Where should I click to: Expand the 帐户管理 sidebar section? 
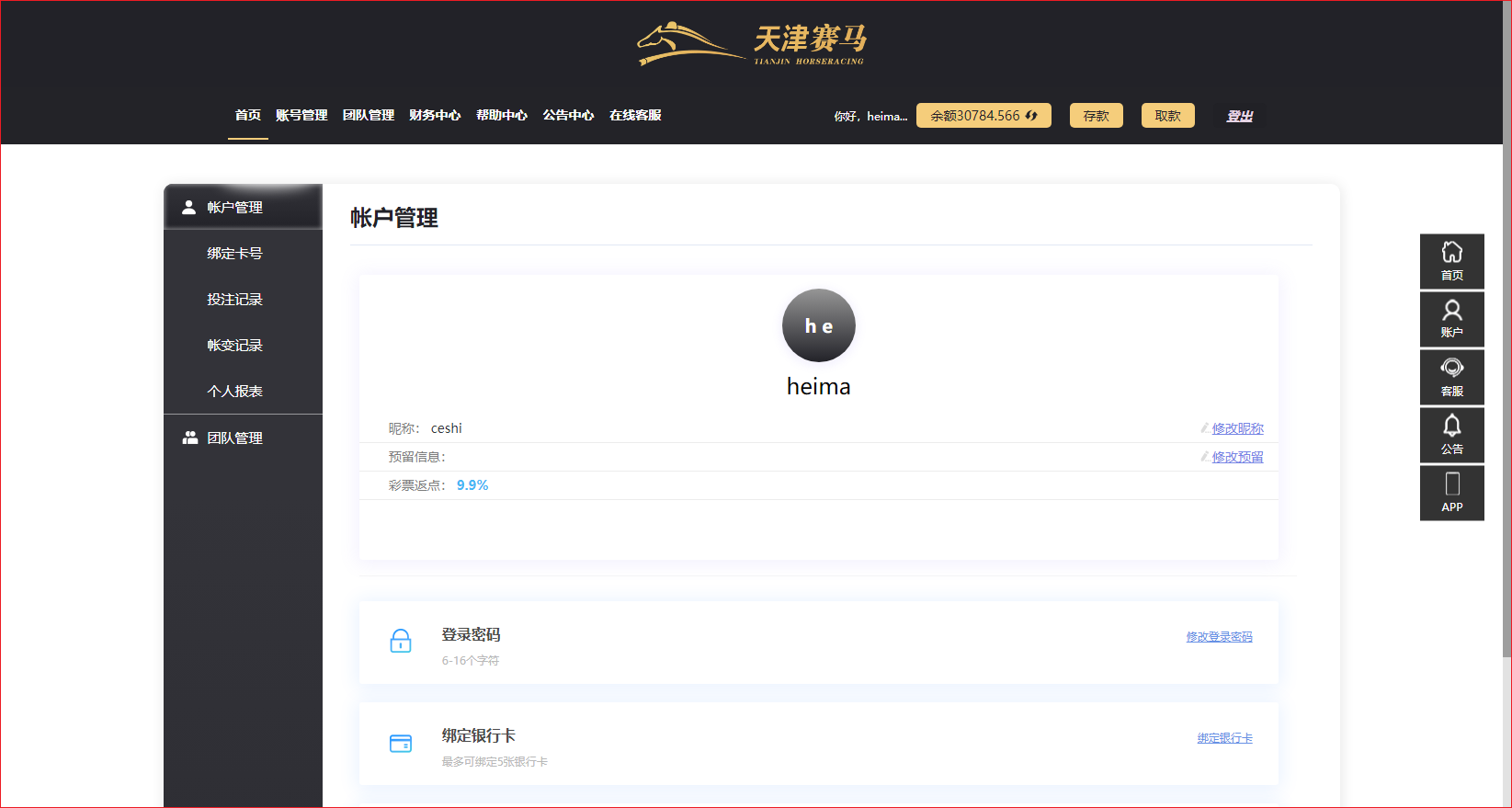pyautogui.click(x=234, y=208)
